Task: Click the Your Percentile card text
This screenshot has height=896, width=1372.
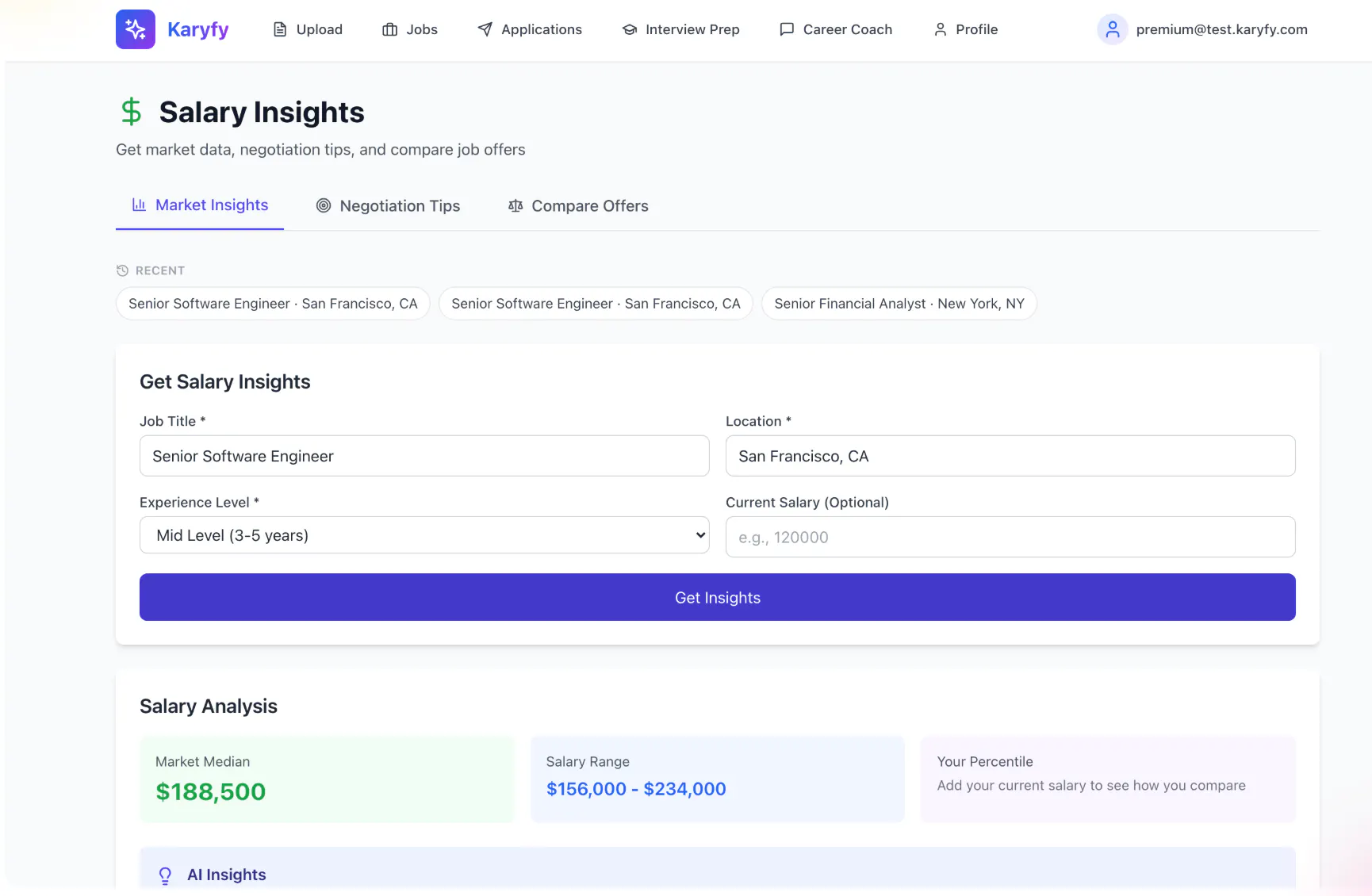Action: [1091, 786]
